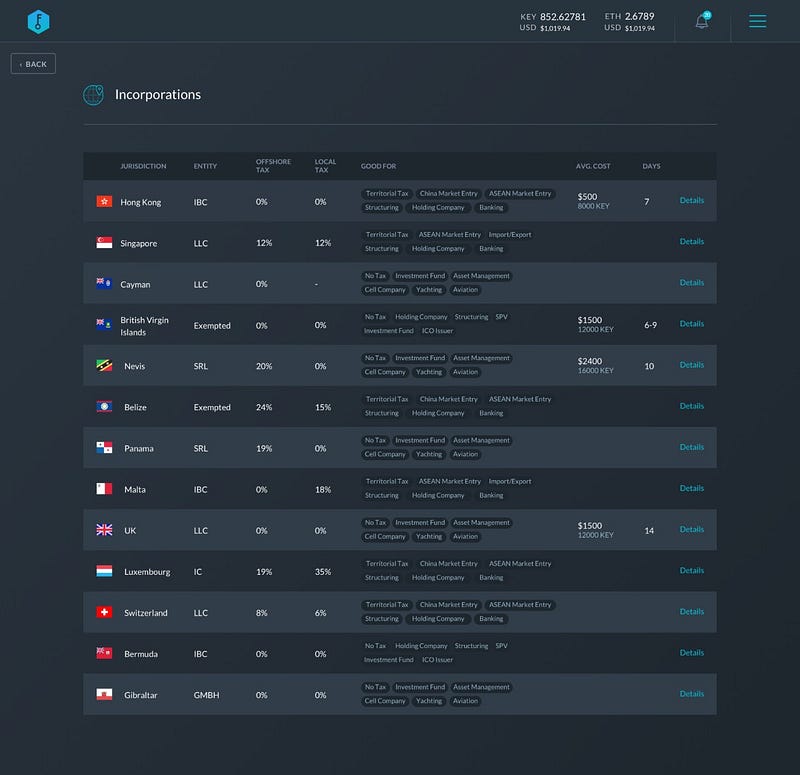The width and height of the screenshot is (800, 775).
Task: Click the Nevis flag icon
Action: pos(104,365)
